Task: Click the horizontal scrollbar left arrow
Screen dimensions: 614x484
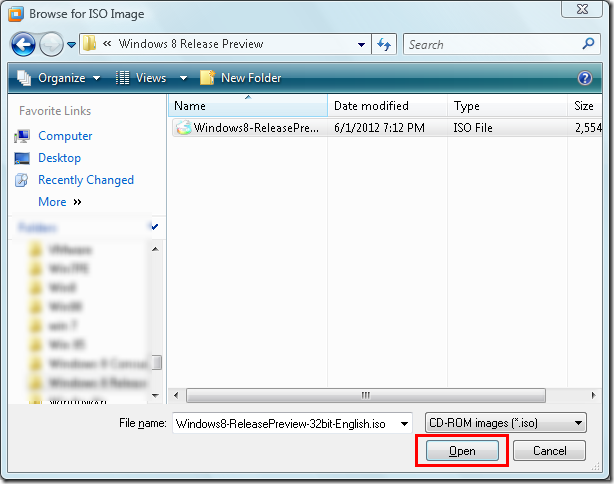Action: (x=176, y=396)
